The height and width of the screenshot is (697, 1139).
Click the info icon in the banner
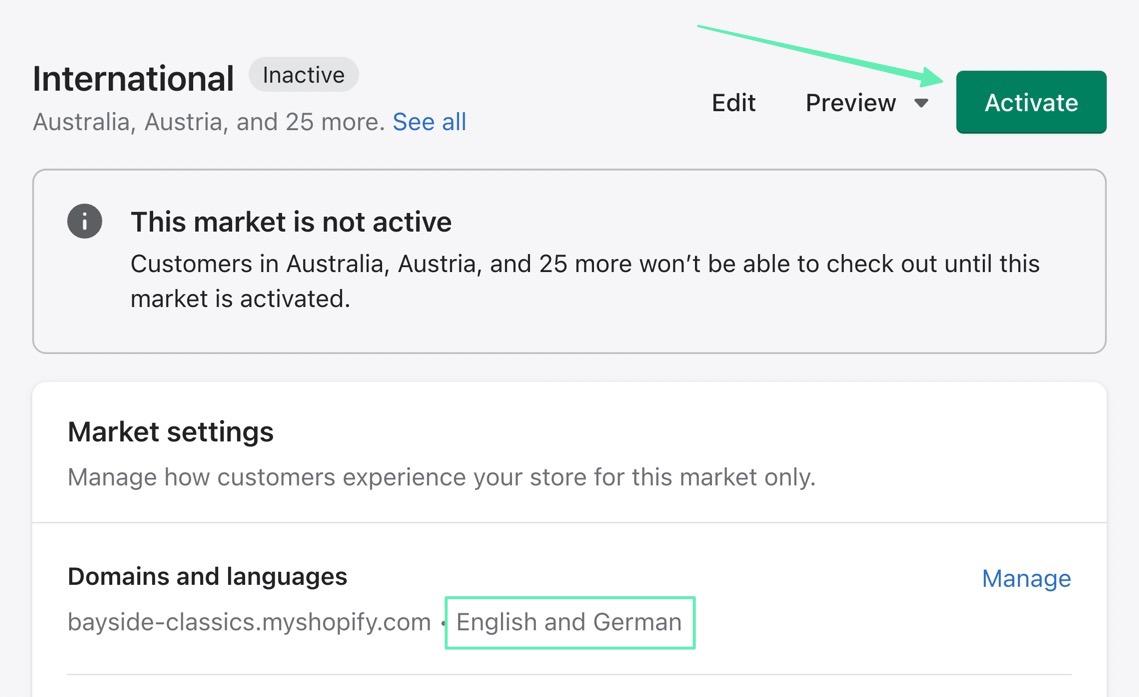tap(85, 221)
